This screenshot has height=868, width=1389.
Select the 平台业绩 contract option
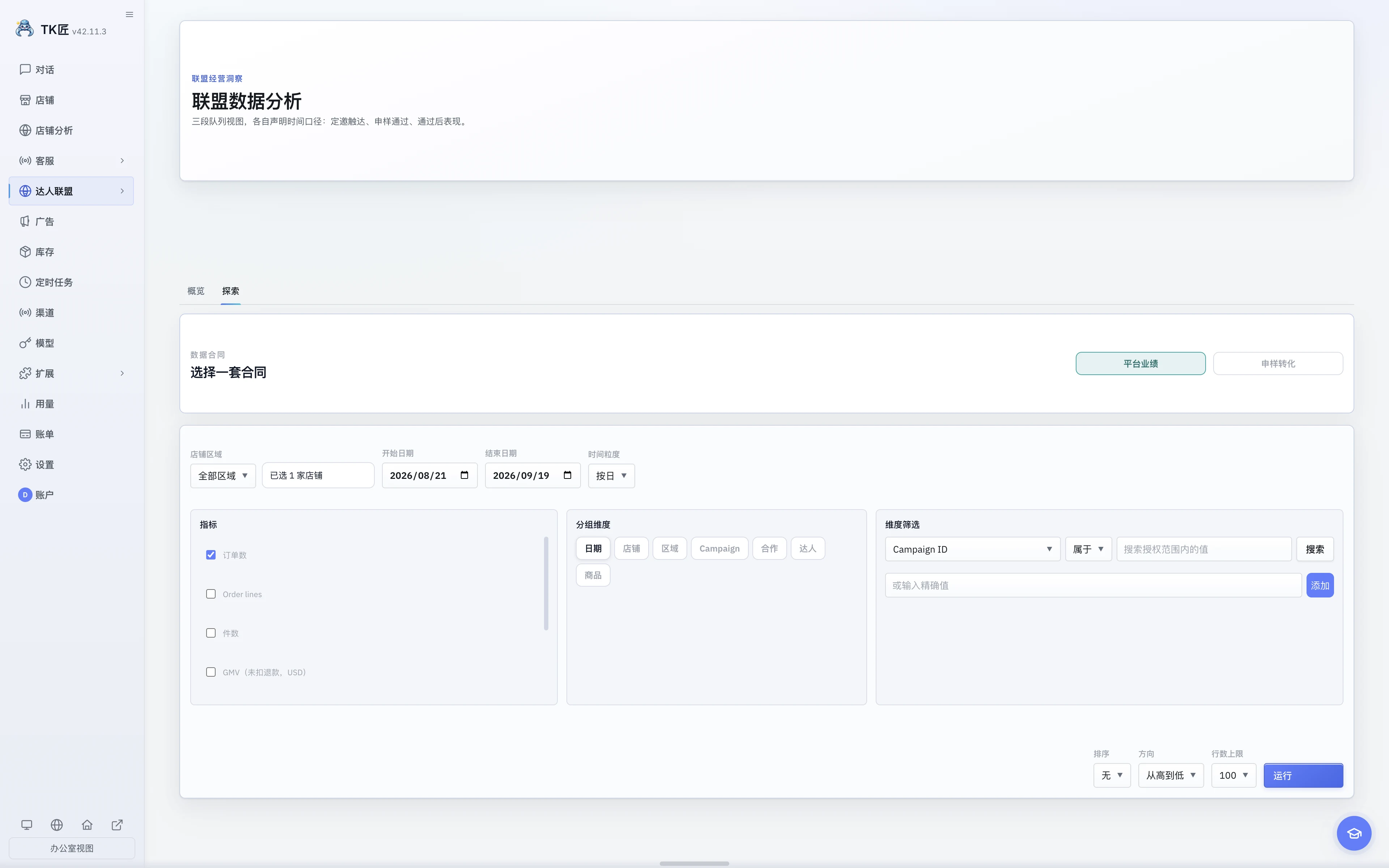pyautogui.click(x=1140, y=363)
